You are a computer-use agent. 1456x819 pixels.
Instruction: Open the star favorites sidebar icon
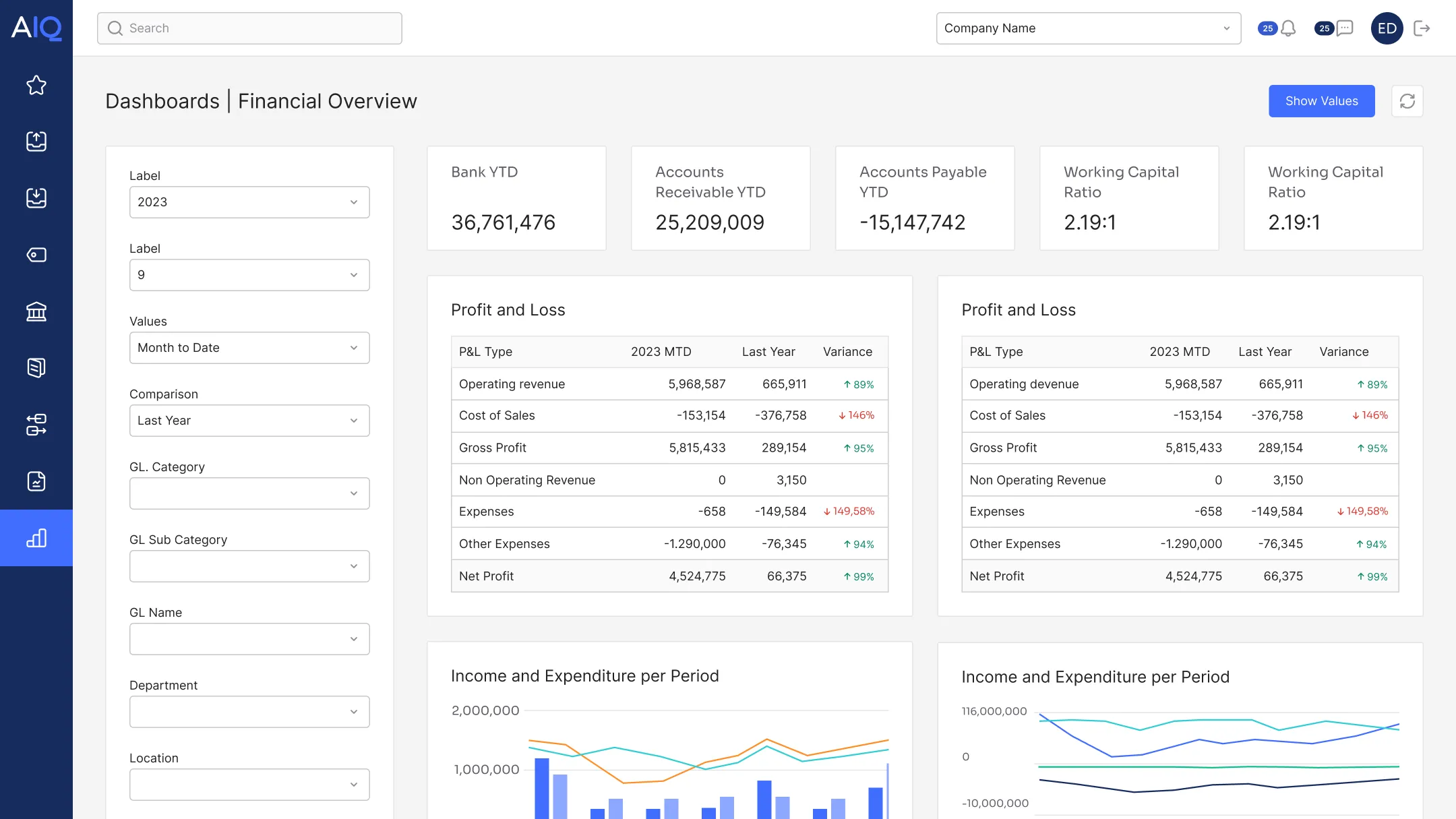pyautogui.click(x=36, y=85)
